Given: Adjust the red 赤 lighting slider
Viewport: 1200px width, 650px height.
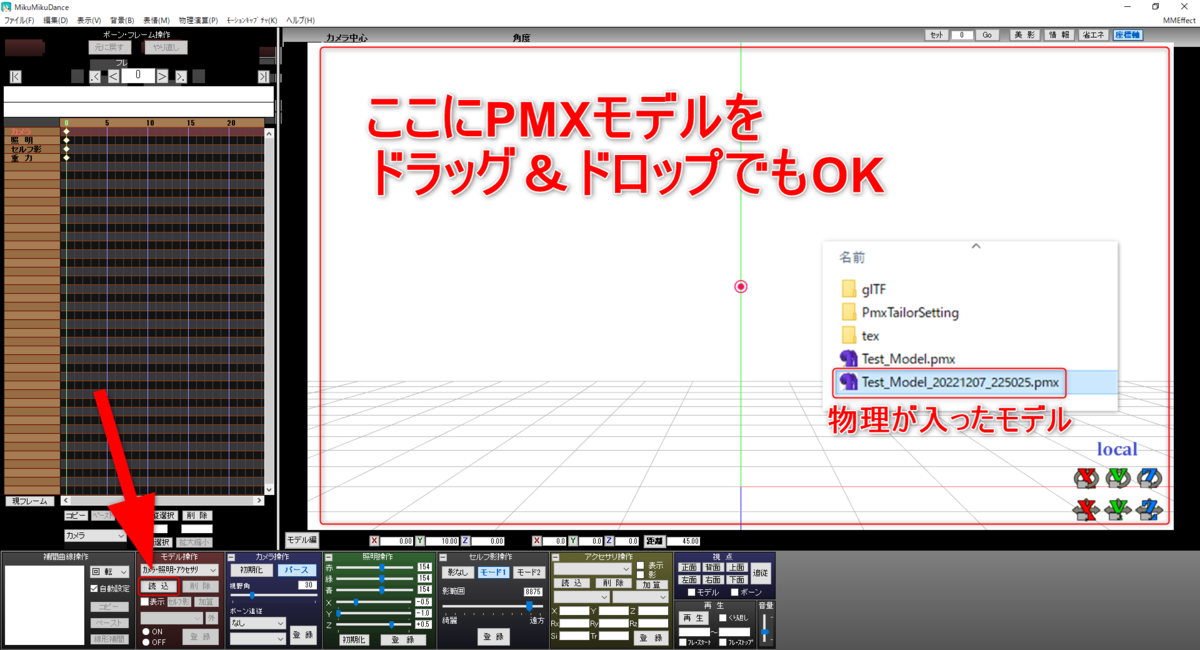Looking at the screenshot, I should (x=373, y=567).
